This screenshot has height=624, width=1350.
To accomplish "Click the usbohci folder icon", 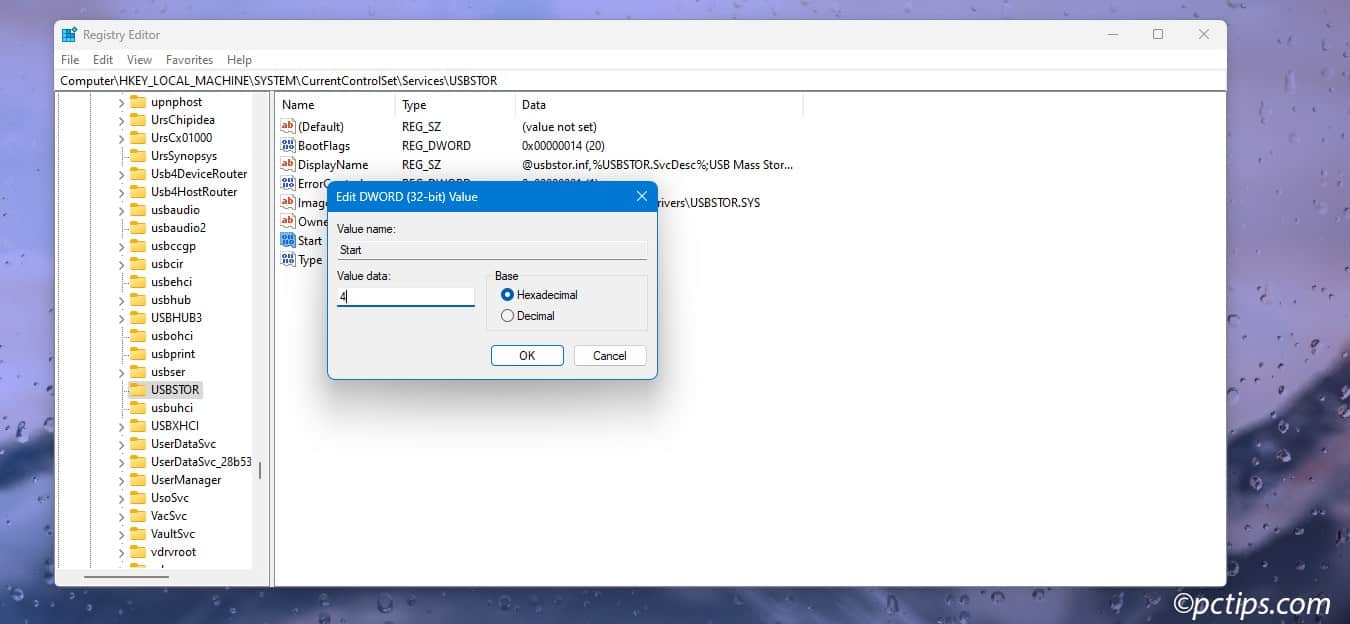I will [x=138, y=336].
